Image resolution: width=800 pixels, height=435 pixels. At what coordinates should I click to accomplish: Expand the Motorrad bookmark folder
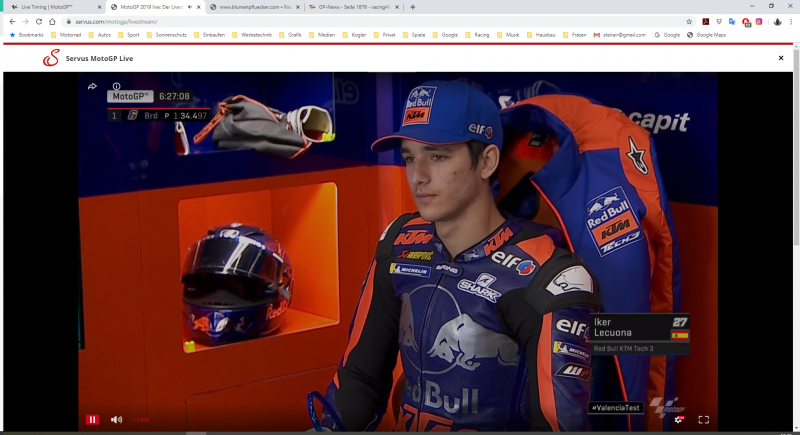[66, 35]
